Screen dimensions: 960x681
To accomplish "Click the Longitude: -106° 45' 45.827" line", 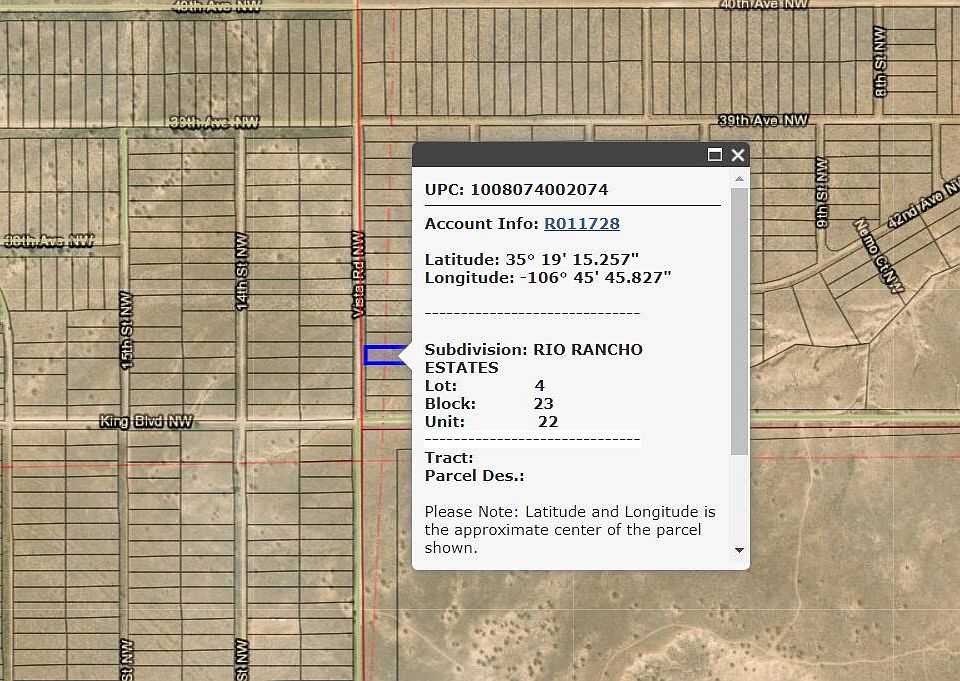I will 547,277.
